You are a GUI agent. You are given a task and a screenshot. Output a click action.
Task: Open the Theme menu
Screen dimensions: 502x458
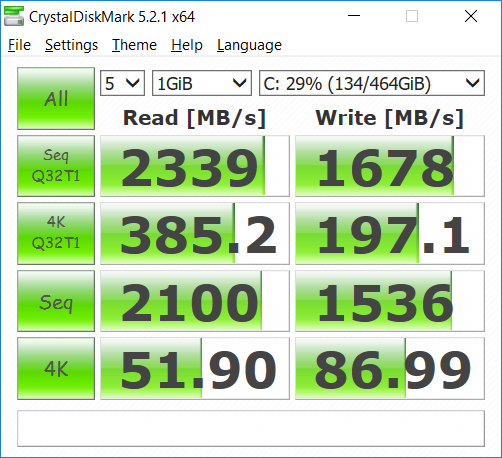point(134,45)
